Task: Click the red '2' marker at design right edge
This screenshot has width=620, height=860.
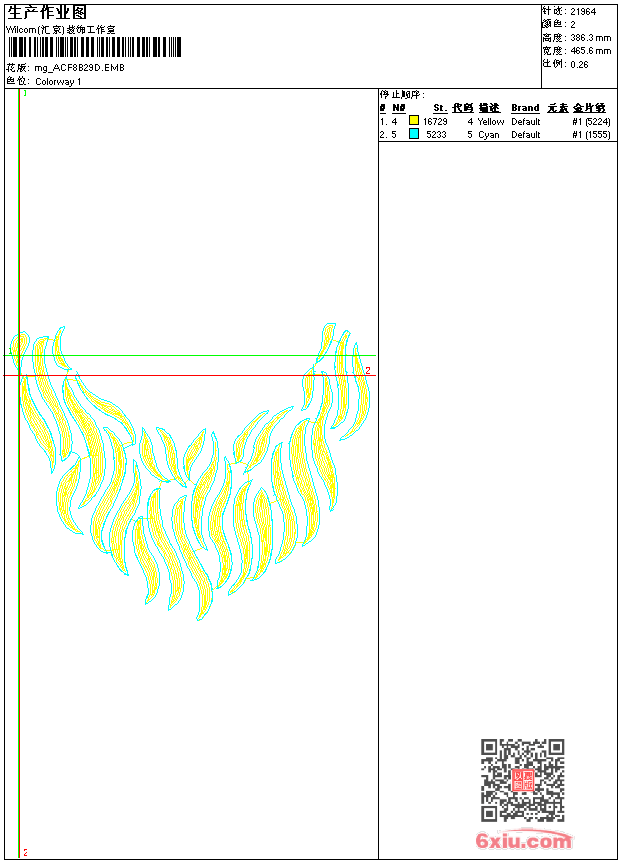Action: (x=368, y=371)
